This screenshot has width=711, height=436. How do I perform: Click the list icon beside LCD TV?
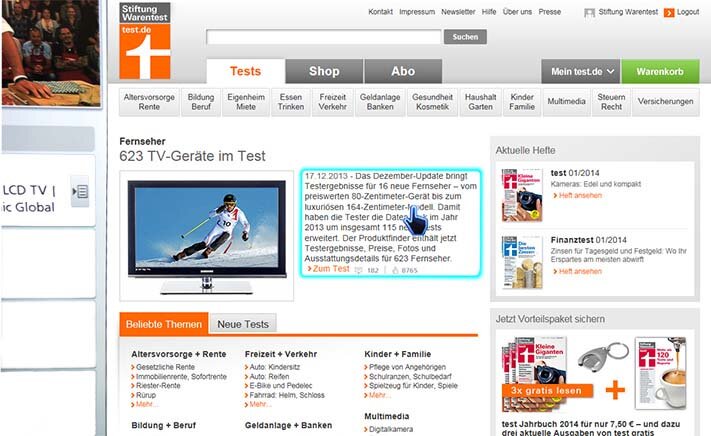[82, 191]
